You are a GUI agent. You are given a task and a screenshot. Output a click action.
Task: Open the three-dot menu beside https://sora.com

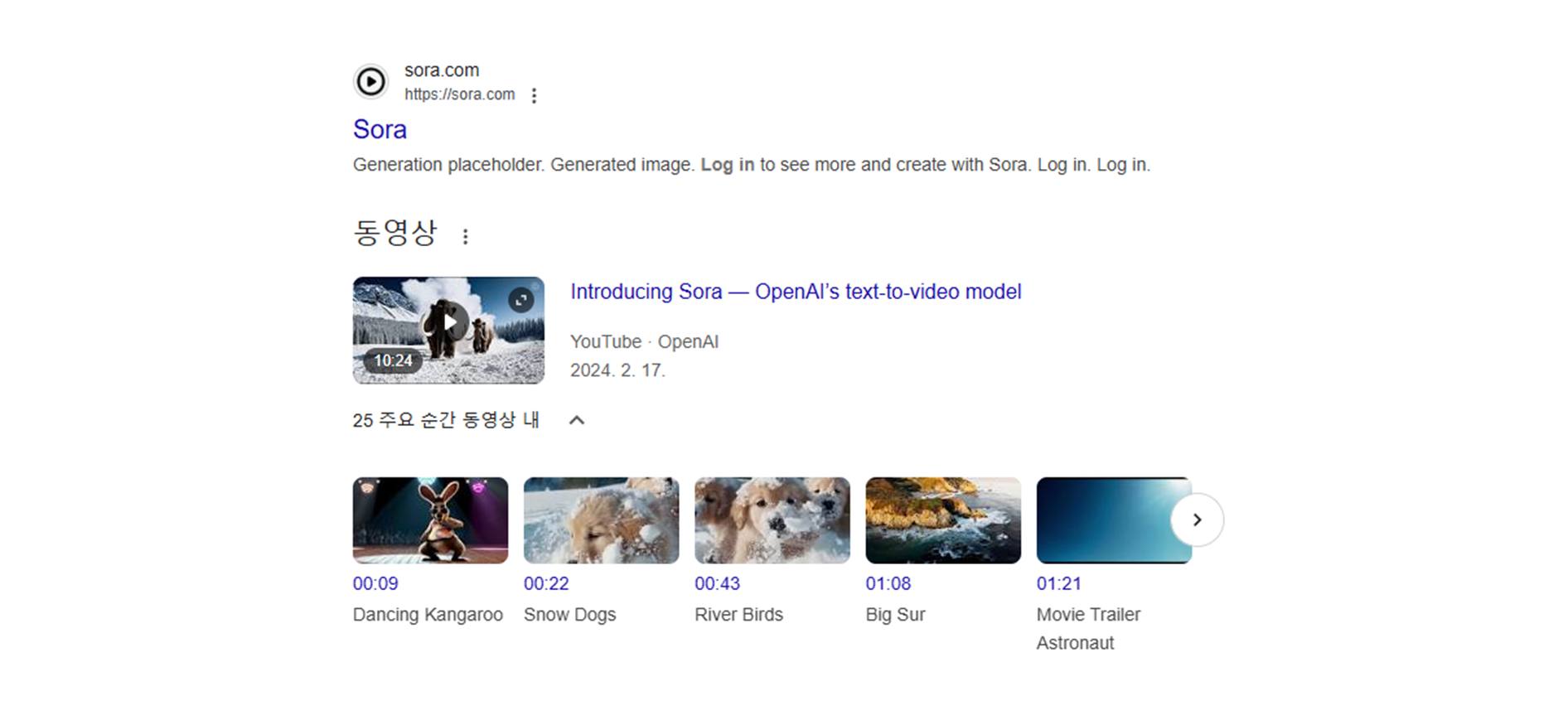[x=535, y=95]
